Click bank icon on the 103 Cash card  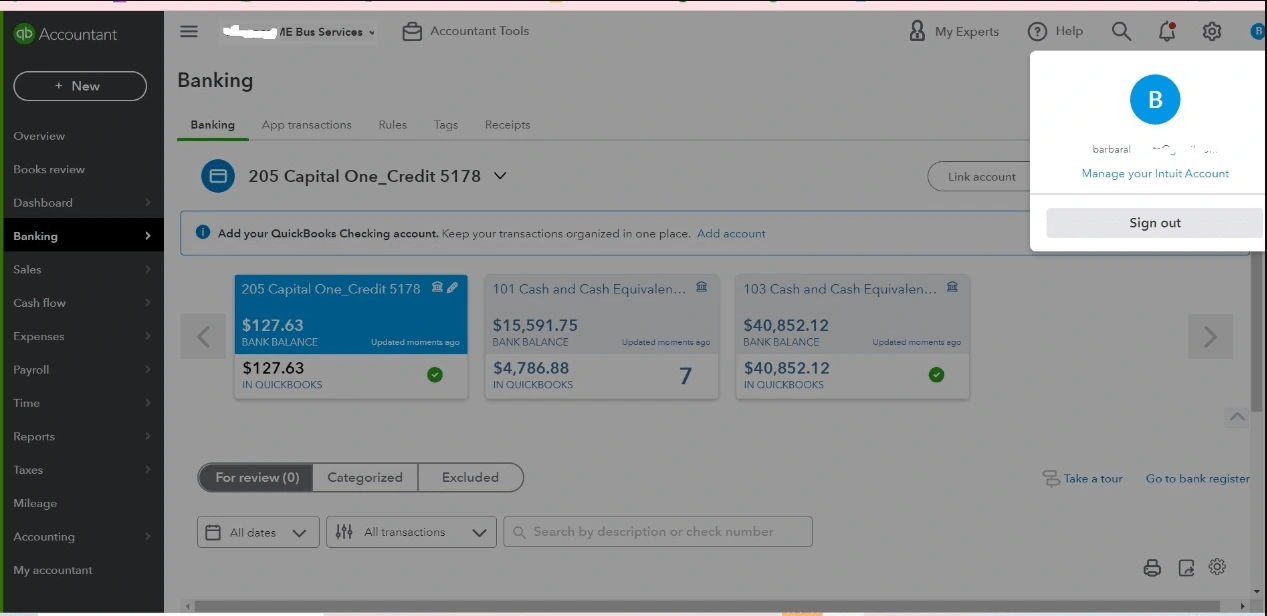[x=952, y=288]
